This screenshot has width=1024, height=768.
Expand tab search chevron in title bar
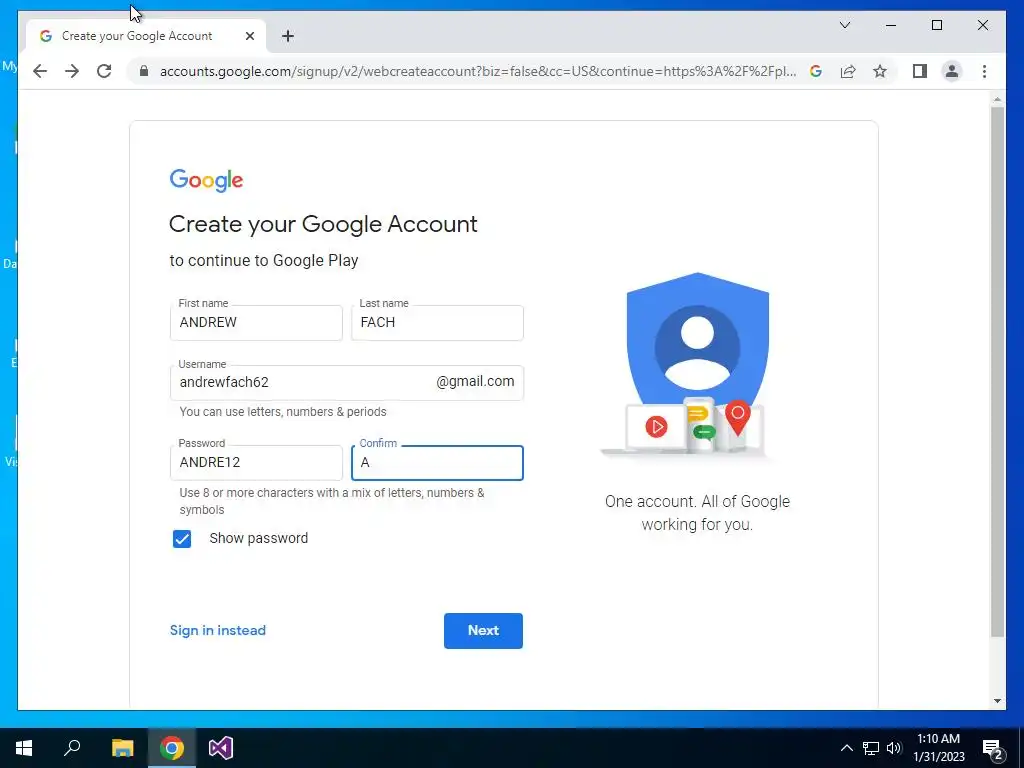pos(844,25)
